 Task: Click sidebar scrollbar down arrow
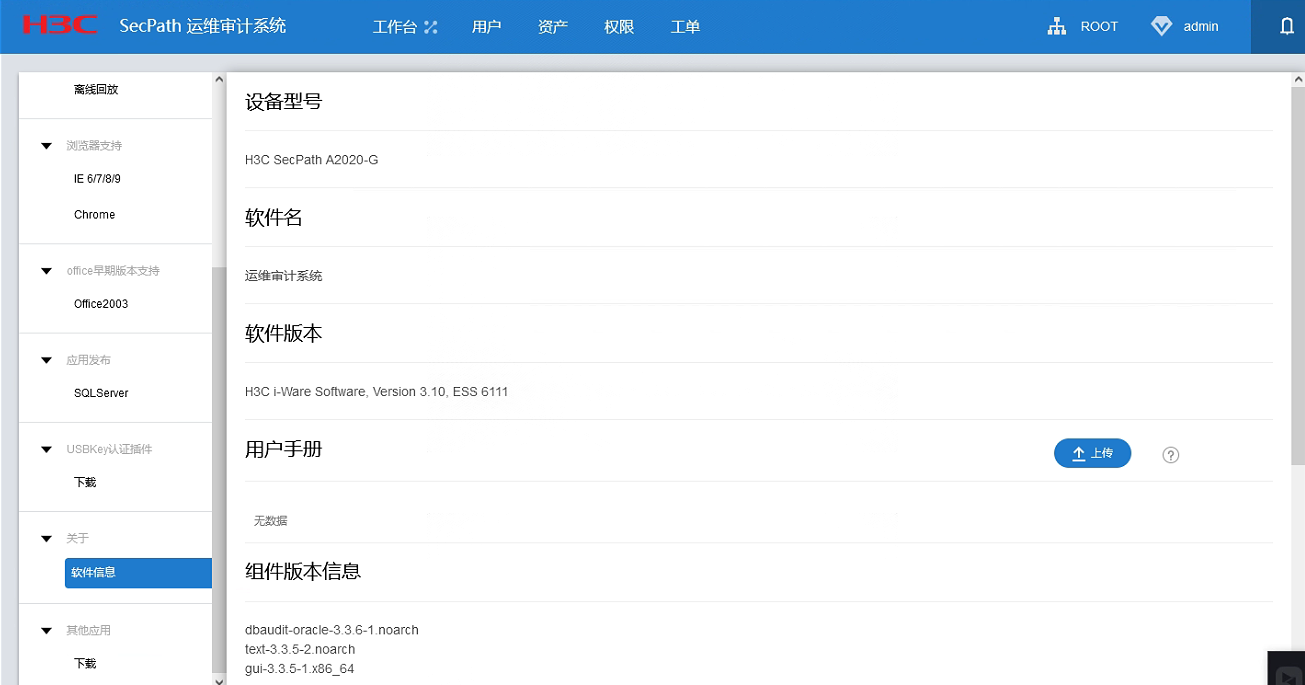click(x=219, y=679)
